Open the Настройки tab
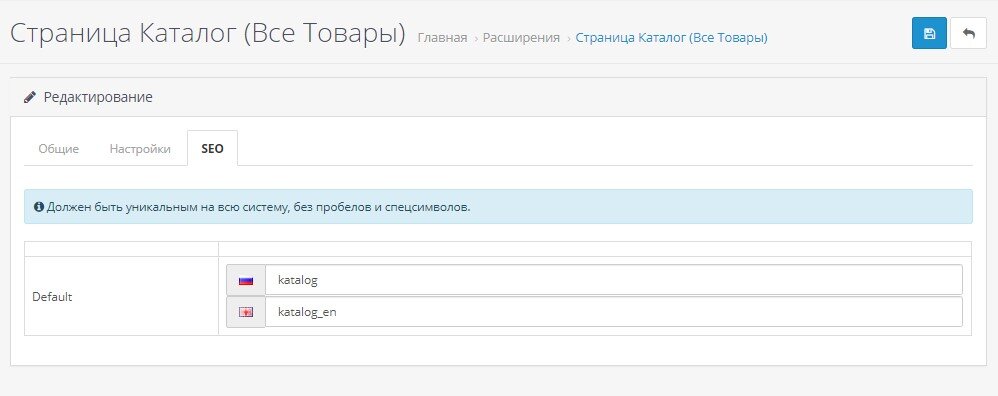This screenshot has height=396, width=998. pyautogui.click(x=140, y=149)
